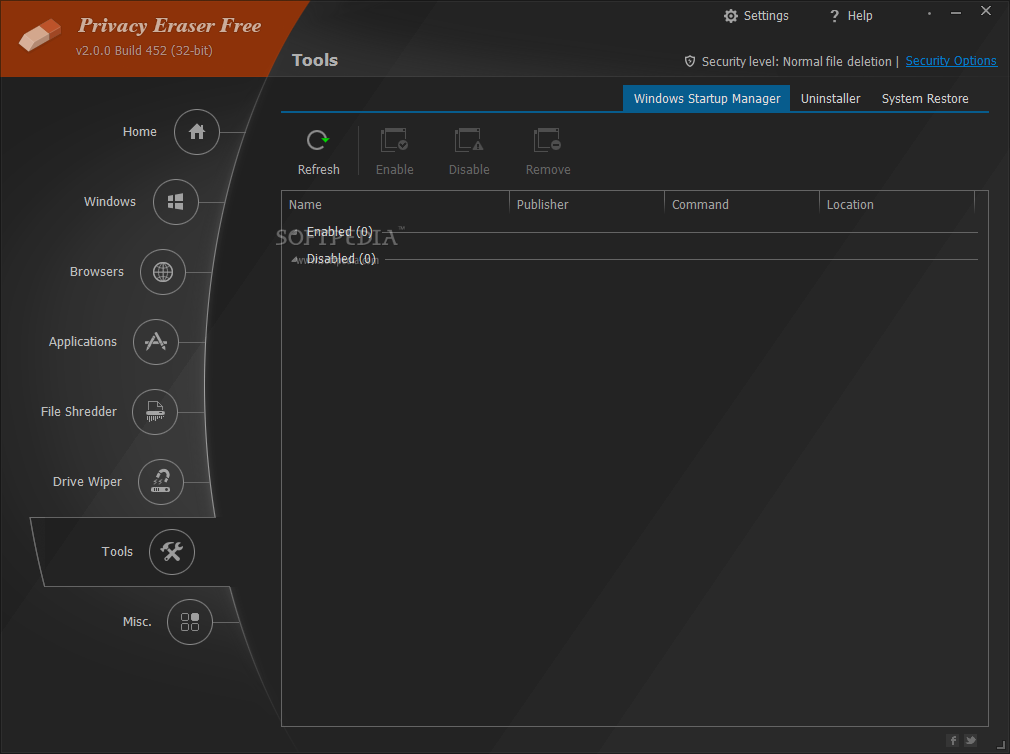Refresh the startup items list
The height and width of the screenshot is (754, 1010).
point(318,152)
